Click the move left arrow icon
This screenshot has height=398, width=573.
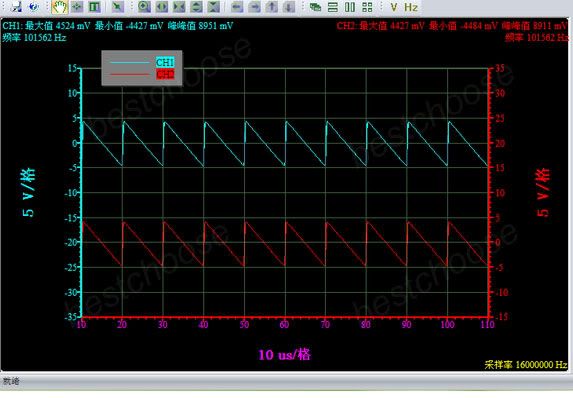[x=237, y=7]
